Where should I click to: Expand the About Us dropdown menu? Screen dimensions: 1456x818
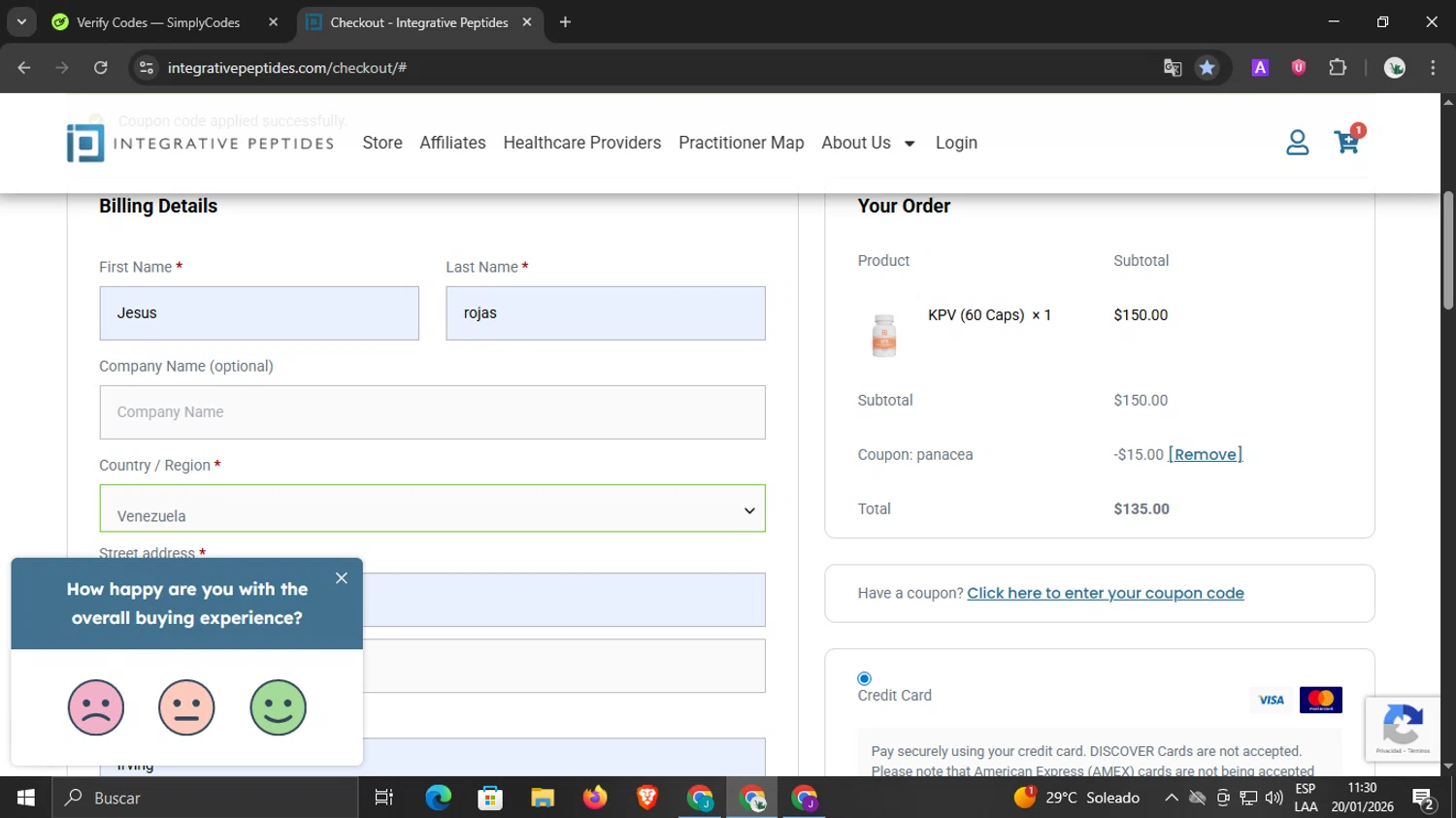pyautogui.click(x=868, y=143)
